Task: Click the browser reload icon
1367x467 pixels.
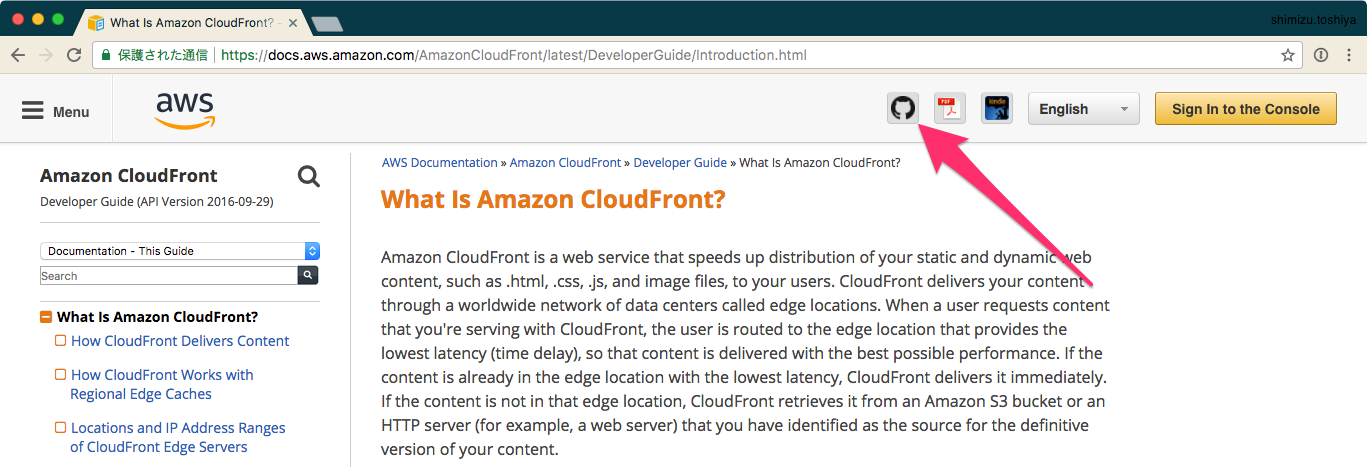Action: point(74,56)
